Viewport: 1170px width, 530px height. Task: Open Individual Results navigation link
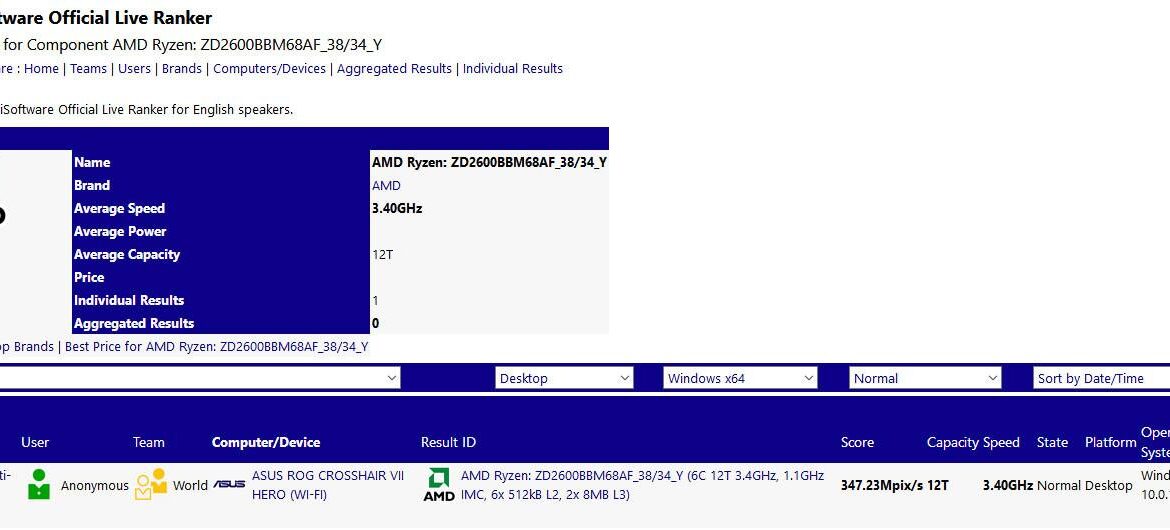point(512,69)
